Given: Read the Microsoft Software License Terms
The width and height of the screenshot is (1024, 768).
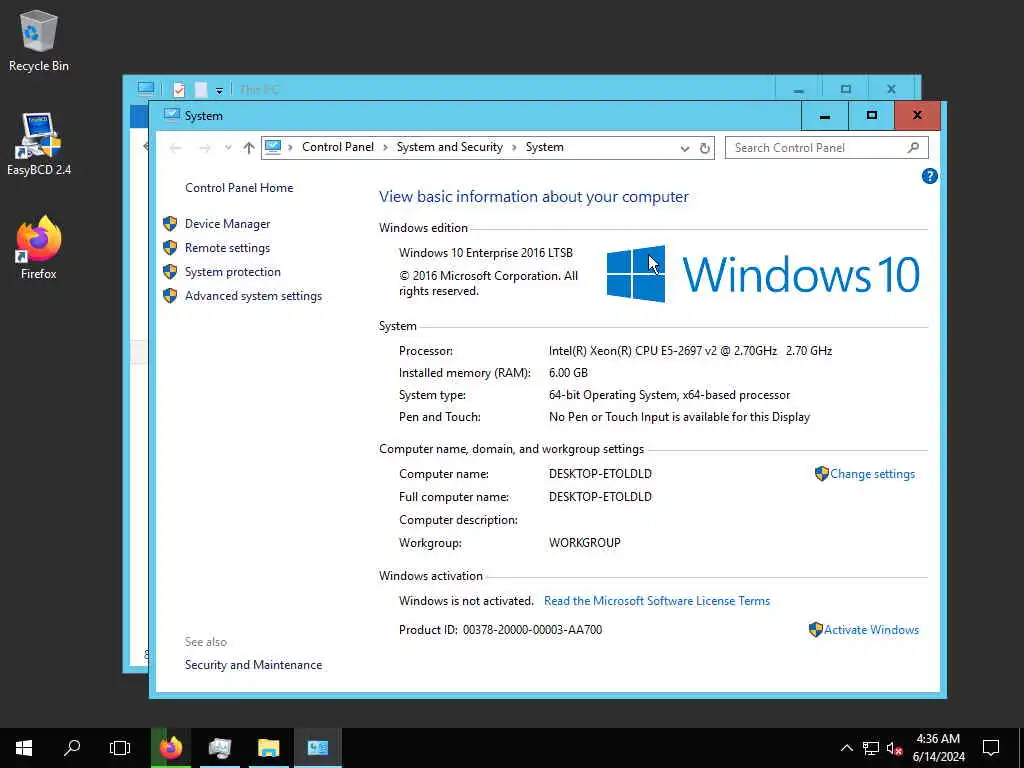Looking at the screenshot, I should [657, 601].
